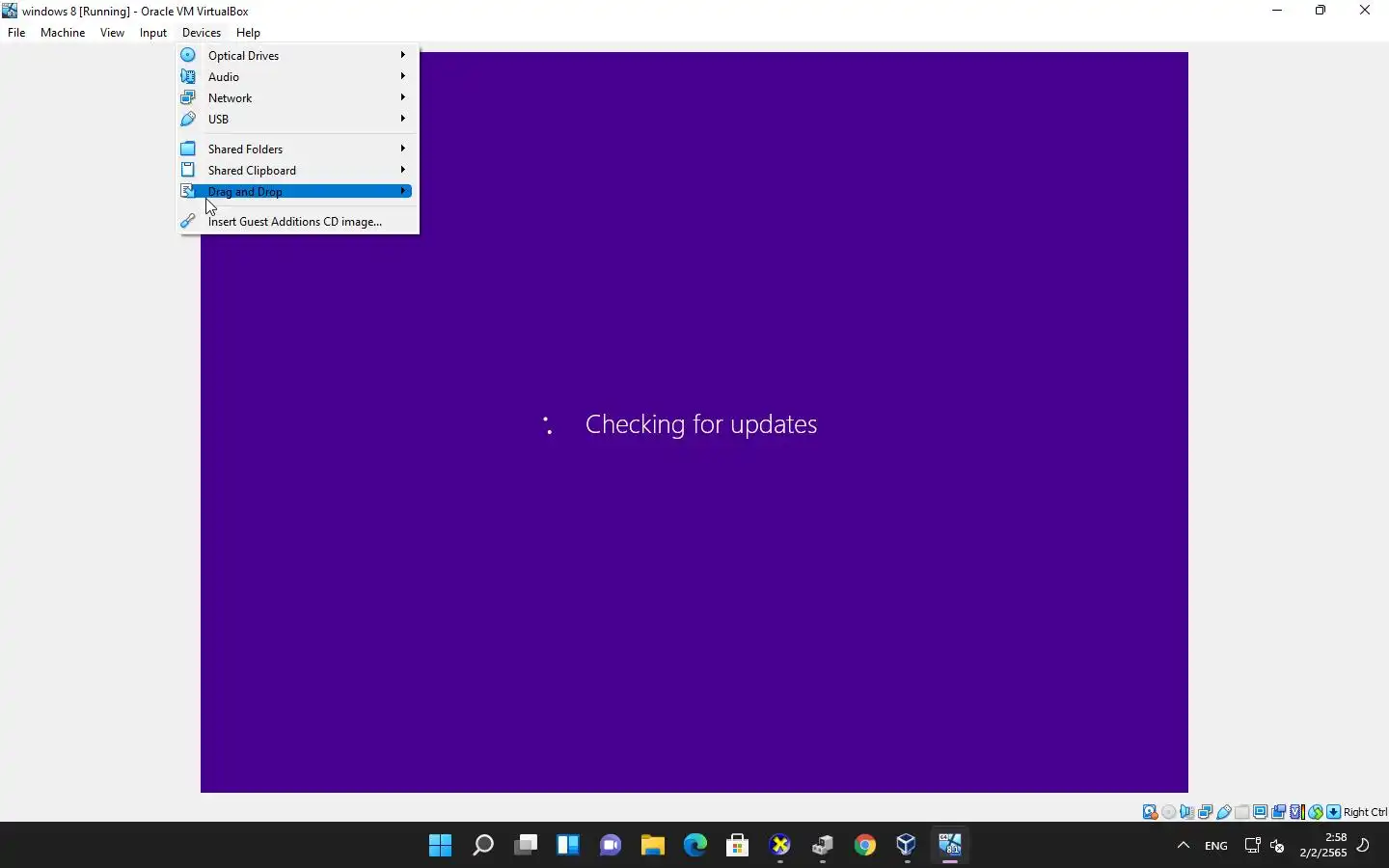Expand the Drag and Drop submenu
Viewport: 1389px width, 868px height.
coord(299,191)
